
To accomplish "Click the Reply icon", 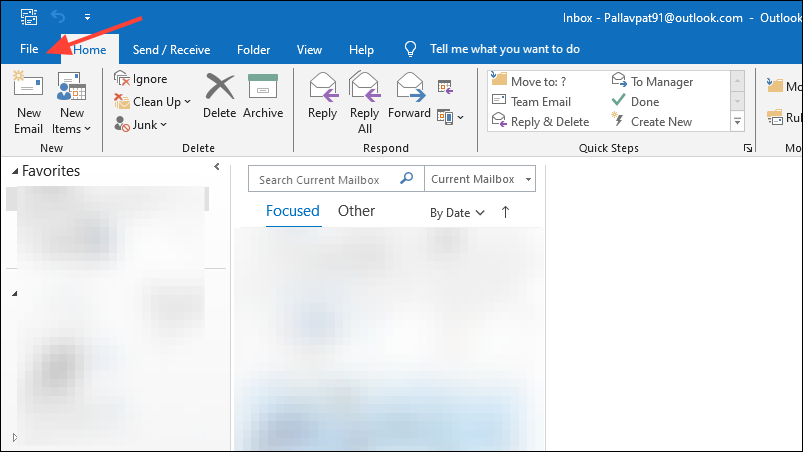I will pos(323,87).
